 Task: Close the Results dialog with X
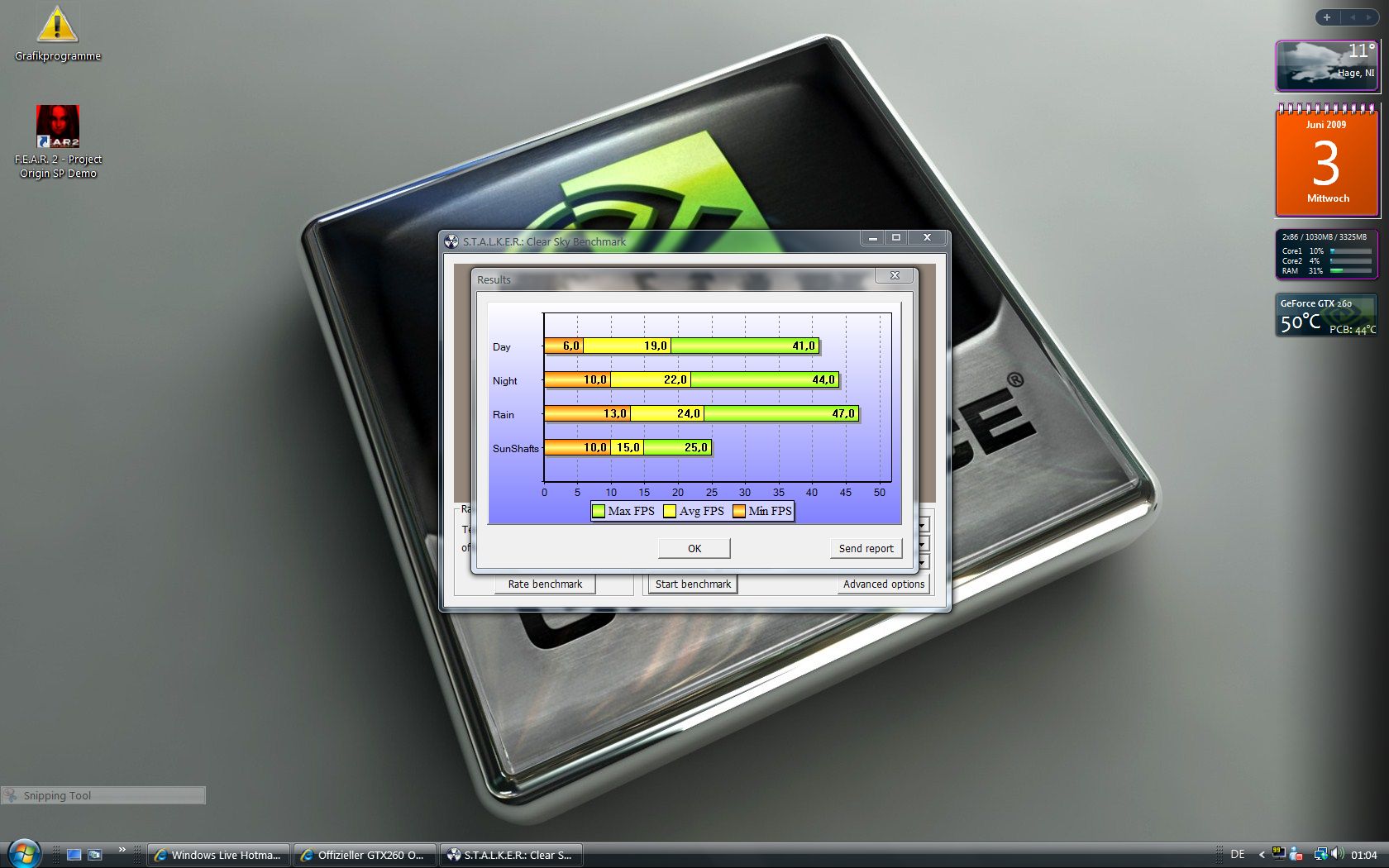click(895, 276)
